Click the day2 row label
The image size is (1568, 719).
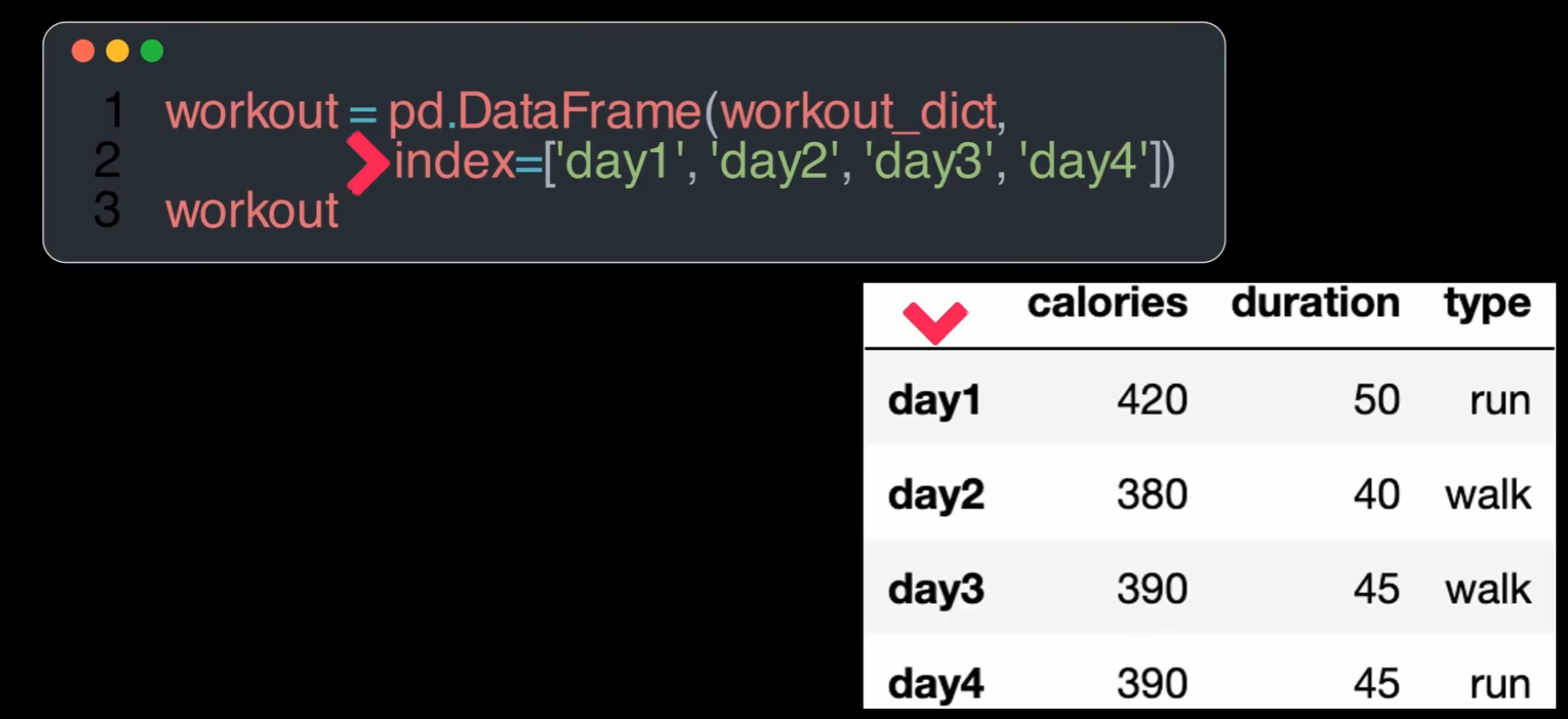[936, 495]
